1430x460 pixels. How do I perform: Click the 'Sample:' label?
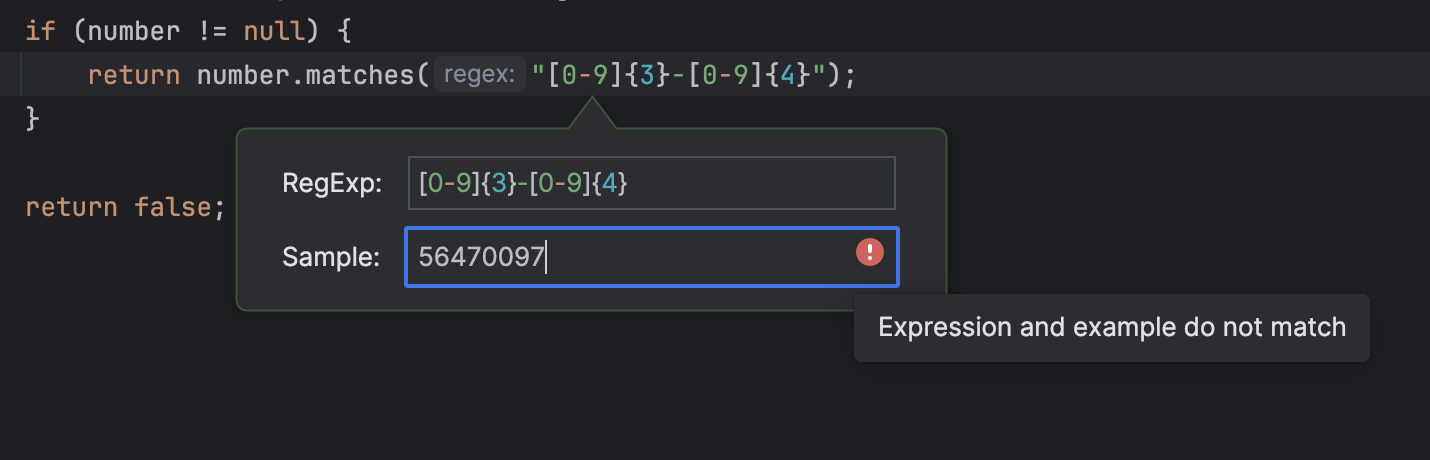click(x=331, y=257)
